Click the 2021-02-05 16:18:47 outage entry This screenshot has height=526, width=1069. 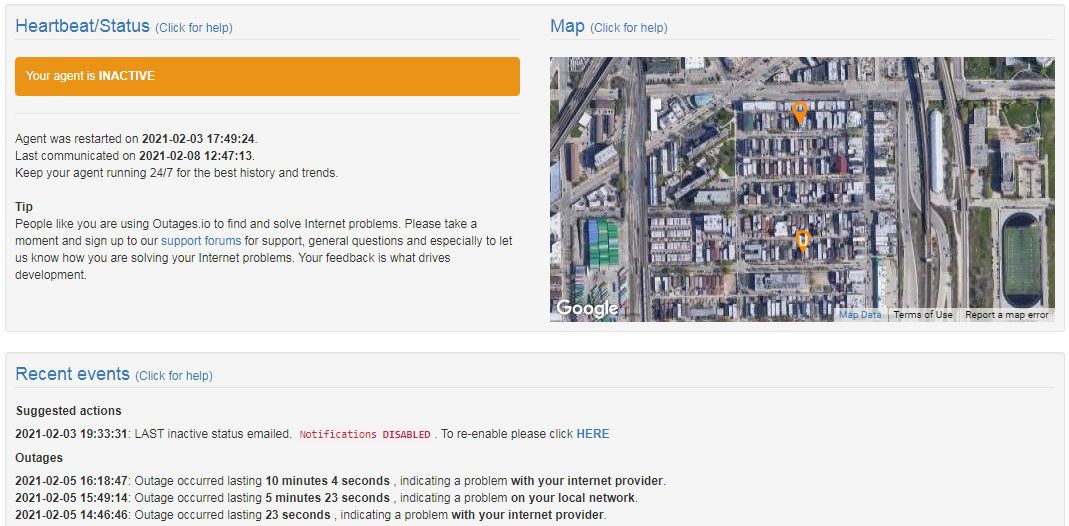(340, 481)
